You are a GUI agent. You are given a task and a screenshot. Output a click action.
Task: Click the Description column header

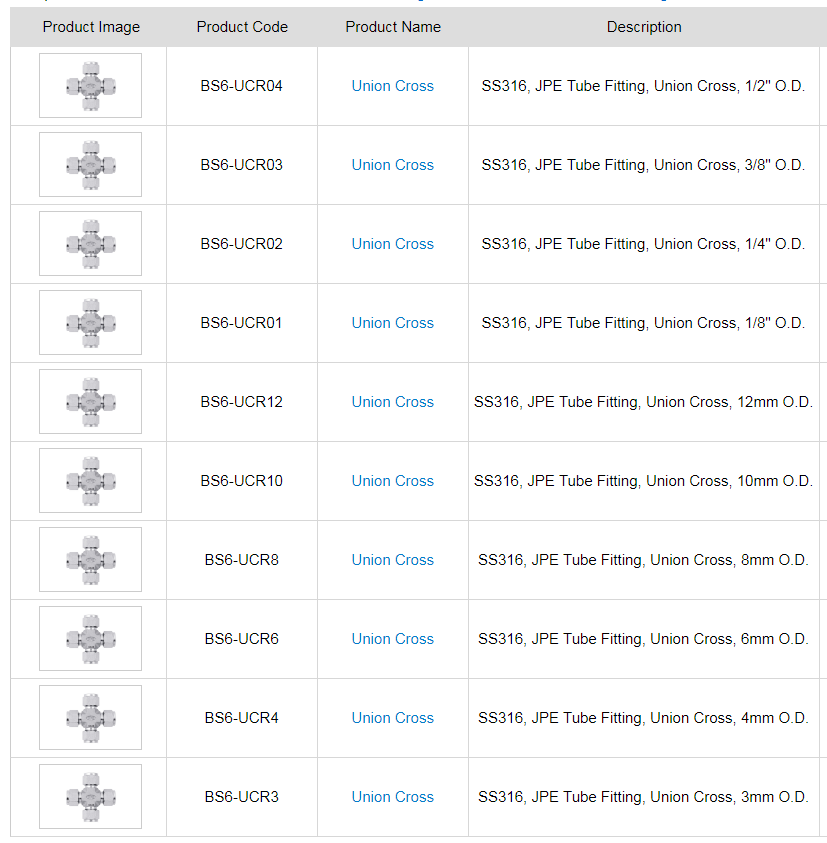click(644, 27)
